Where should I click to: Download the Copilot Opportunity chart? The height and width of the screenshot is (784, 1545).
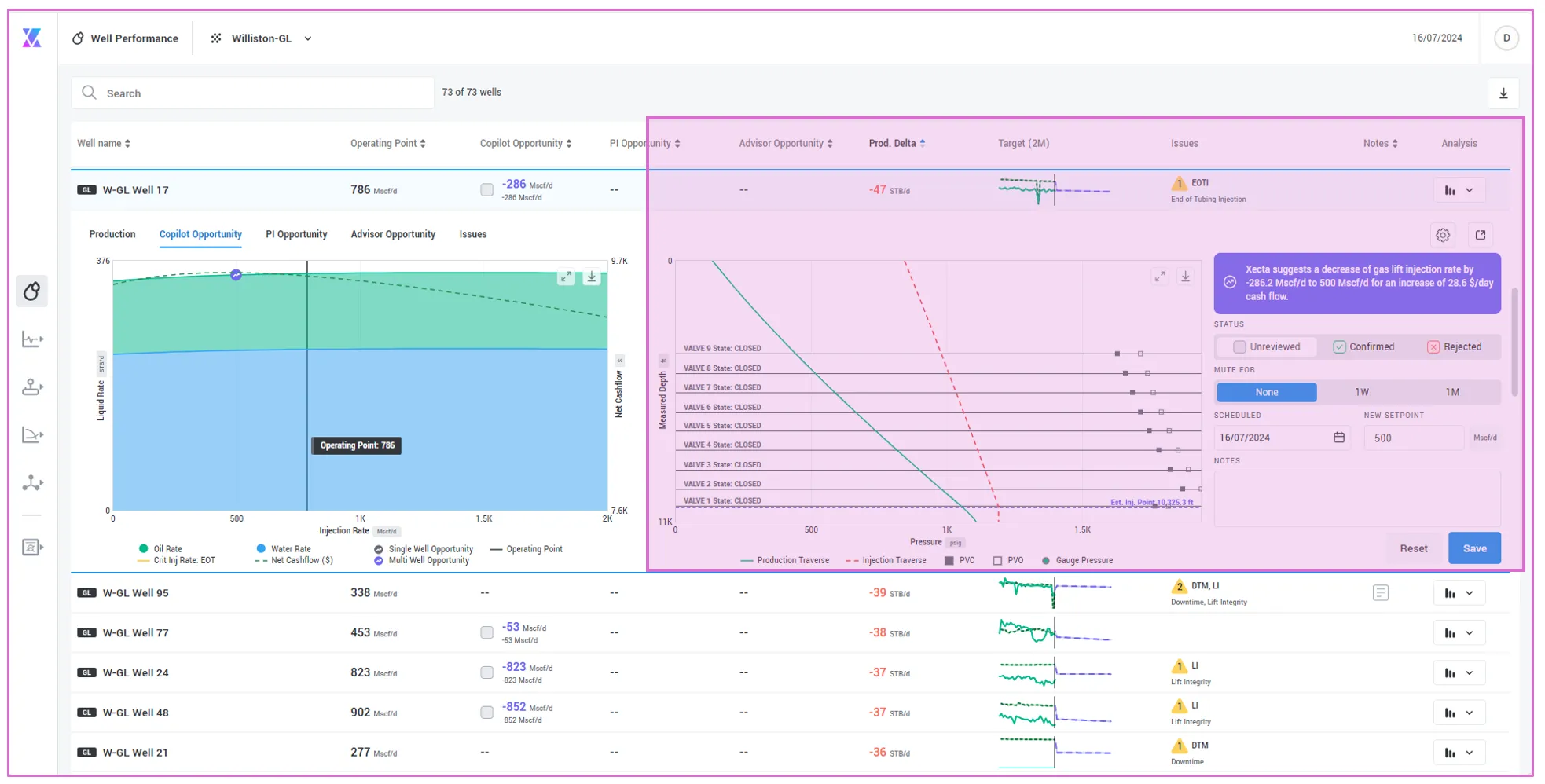point(592,277)
